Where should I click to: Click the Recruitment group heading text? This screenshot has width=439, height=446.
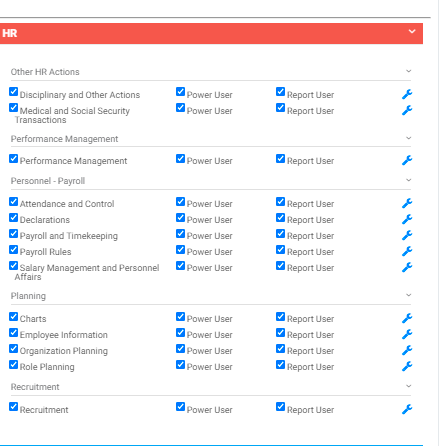pos(35,387)
